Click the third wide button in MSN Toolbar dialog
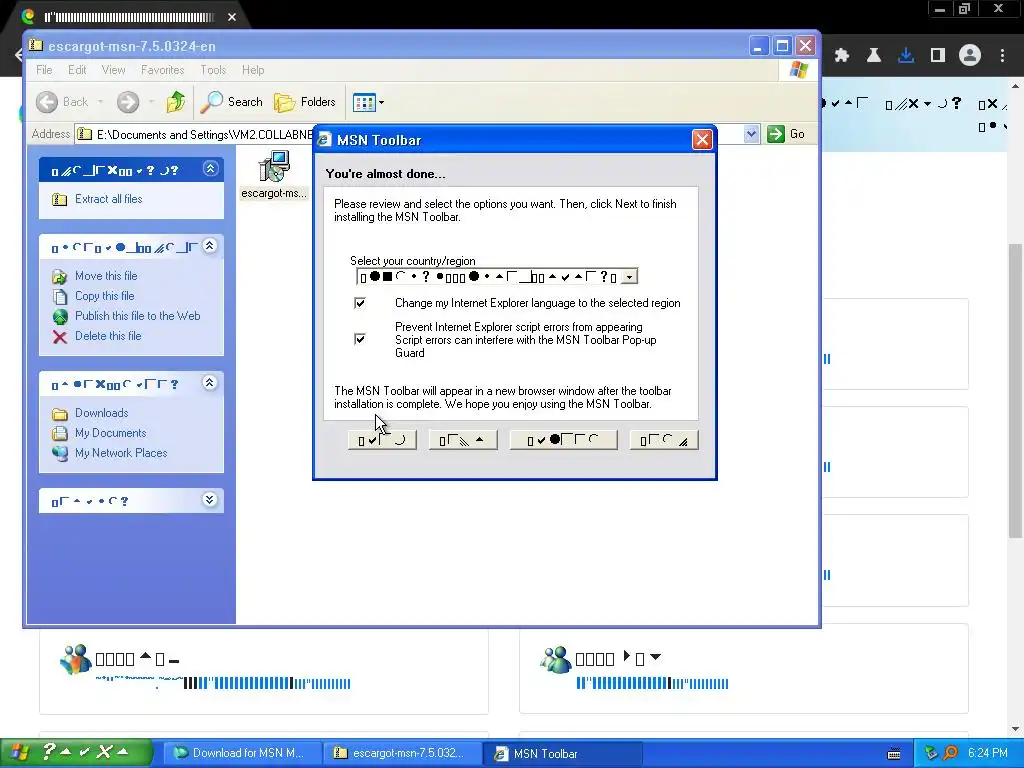Screen dimensions: 1024x768 (x=563, y=440)
